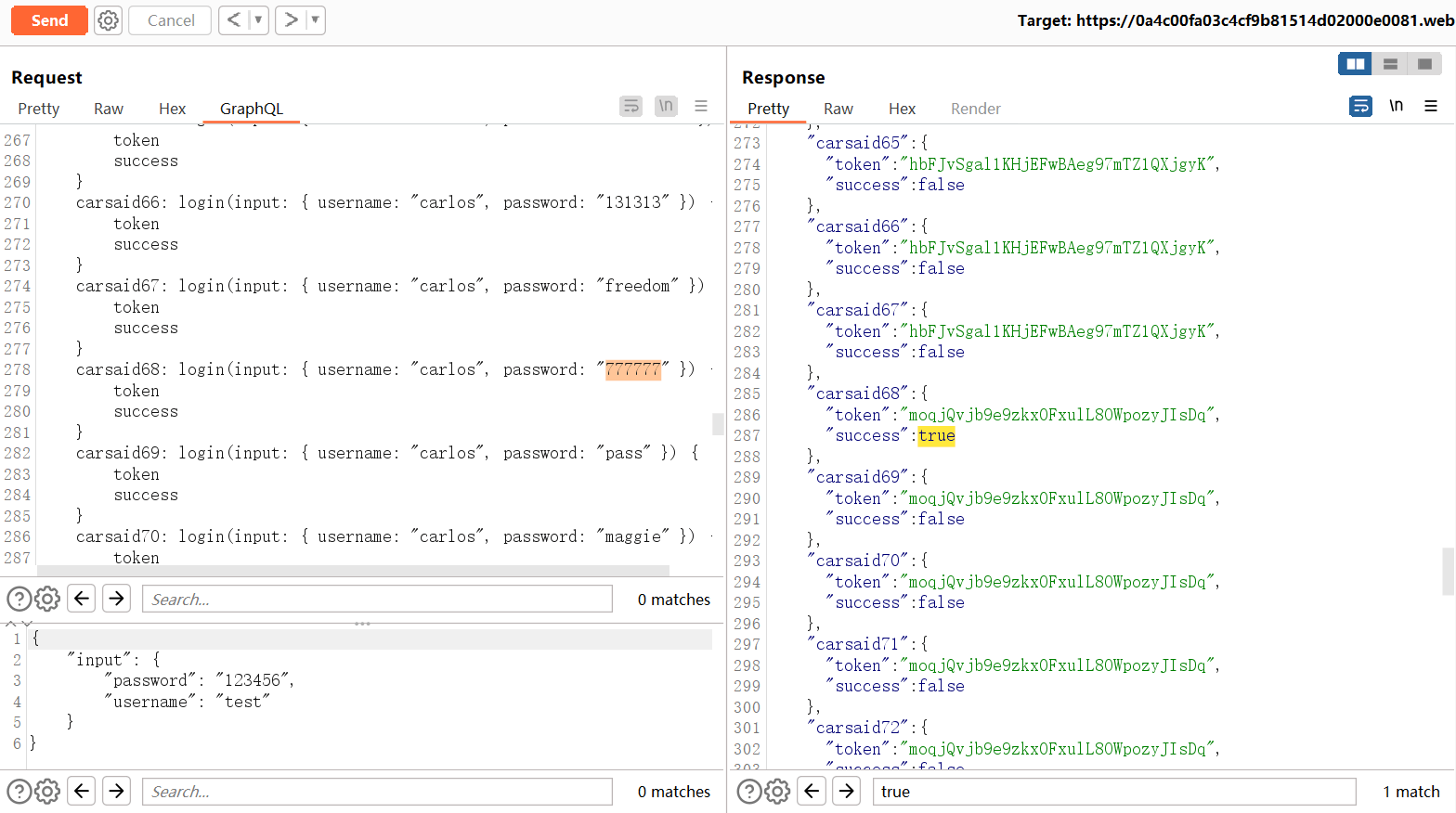Click the request horizontal scrollbar
The image size is (1456, 813).
click(353, 571)
